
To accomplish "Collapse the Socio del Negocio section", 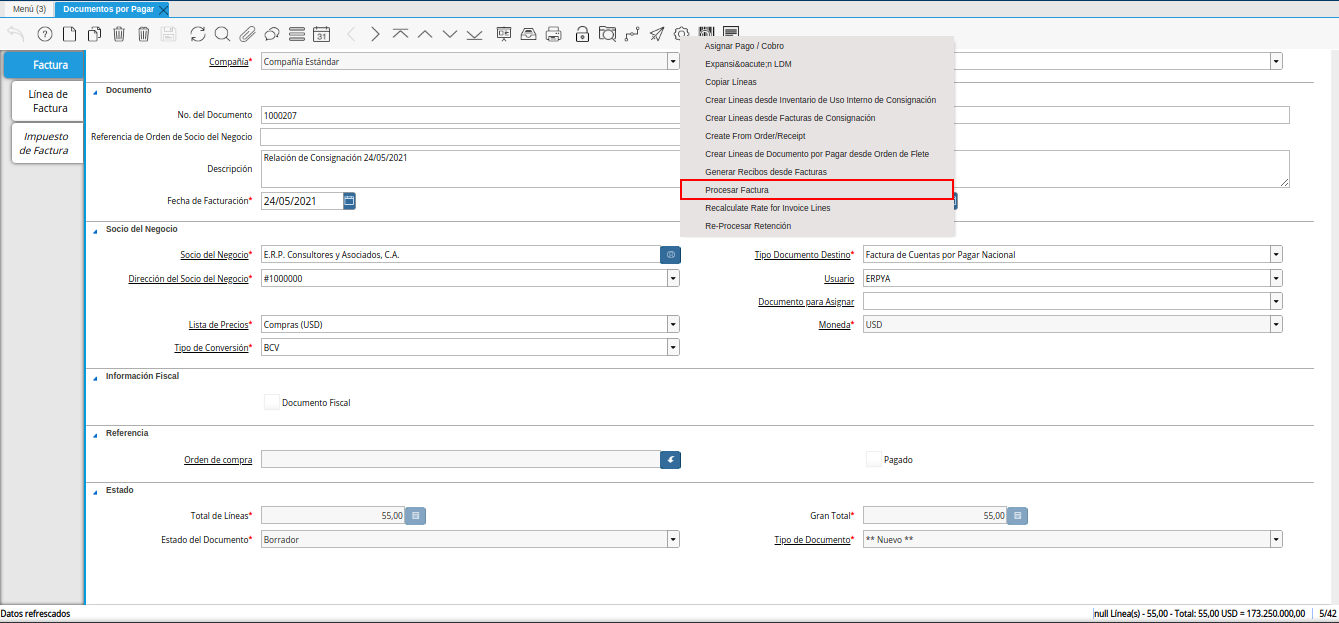I will [96, 229].
